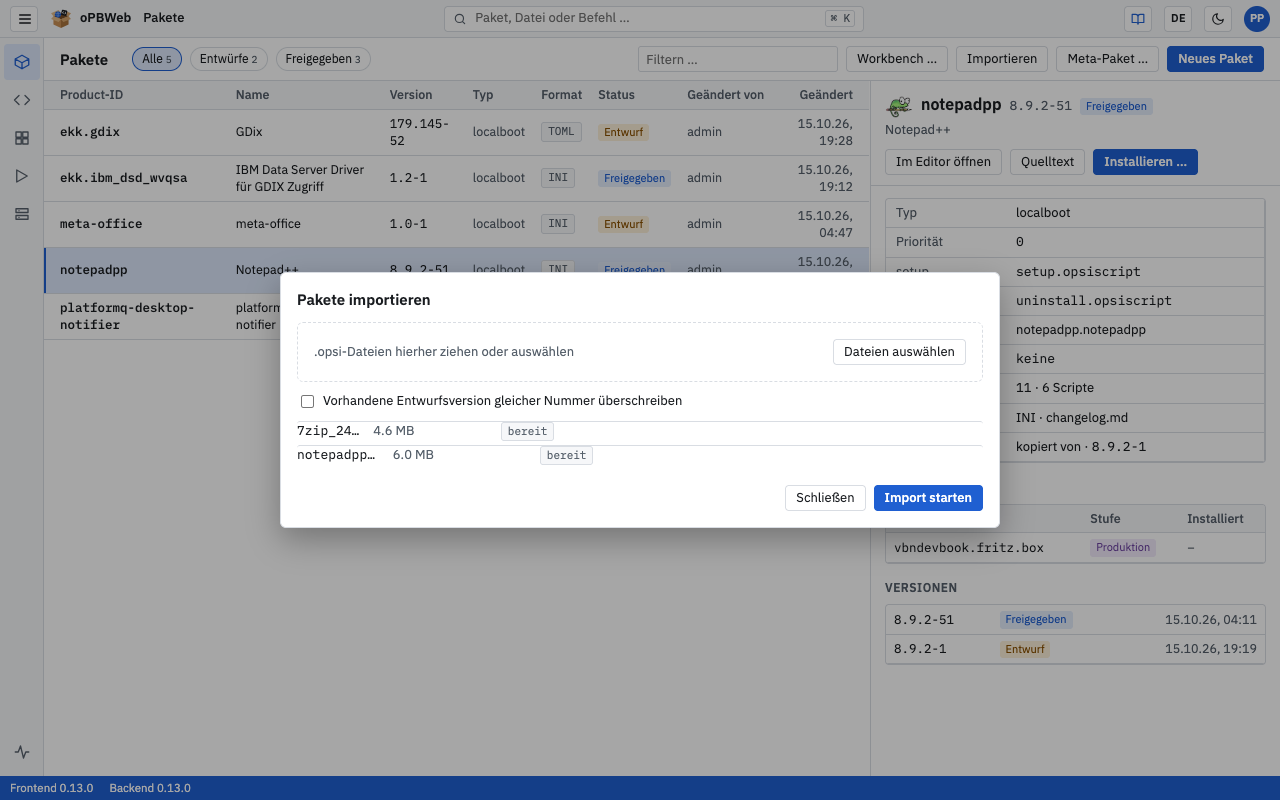Screen dimensions: 1280x800
Task: Open the play/run sidebar icon
Action: [x=22, y=176]
